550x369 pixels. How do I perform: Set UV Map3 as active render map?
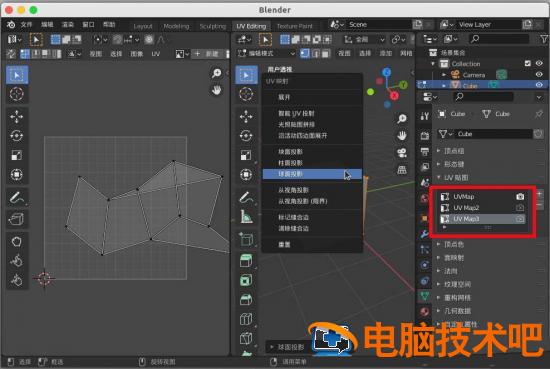[x=520, y=219]
